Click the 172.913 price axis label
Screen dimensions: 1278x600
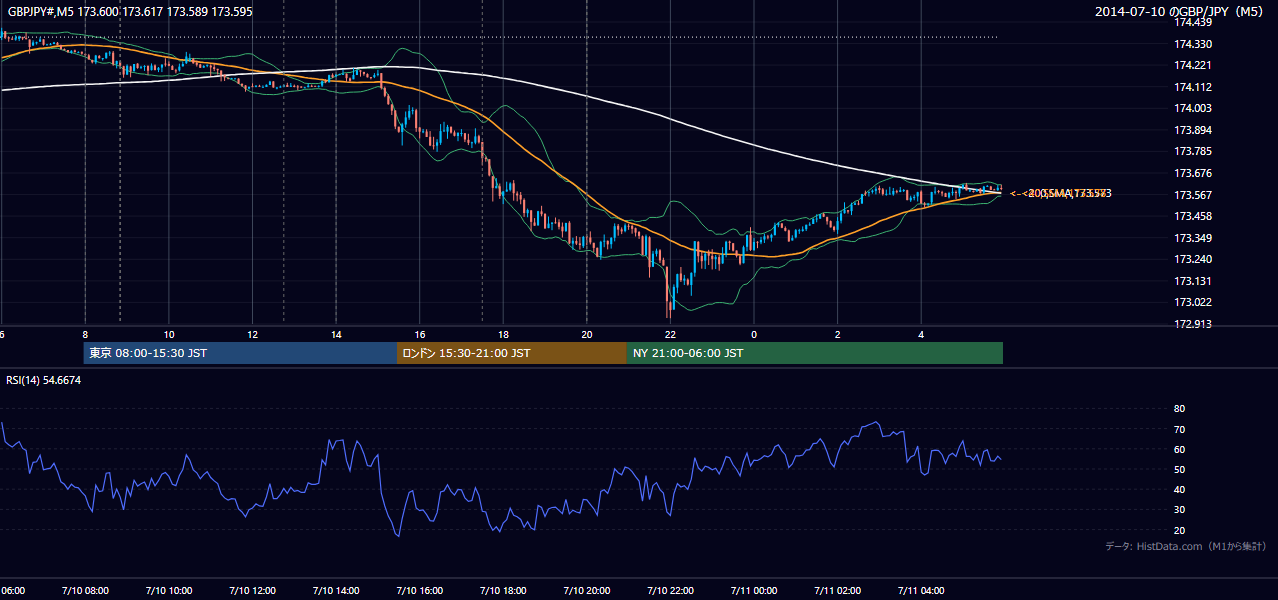tap(1192, 324)
